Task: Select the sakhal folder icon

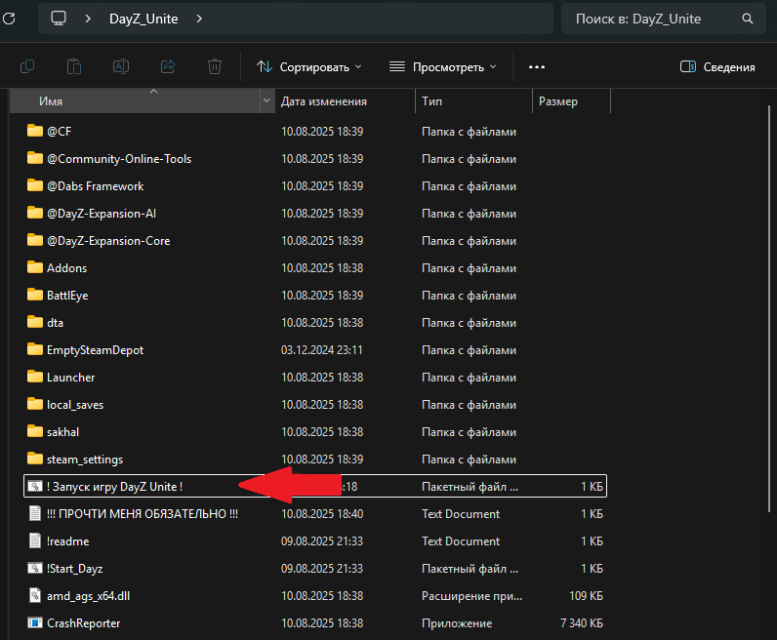Action: tap(35, 431)
